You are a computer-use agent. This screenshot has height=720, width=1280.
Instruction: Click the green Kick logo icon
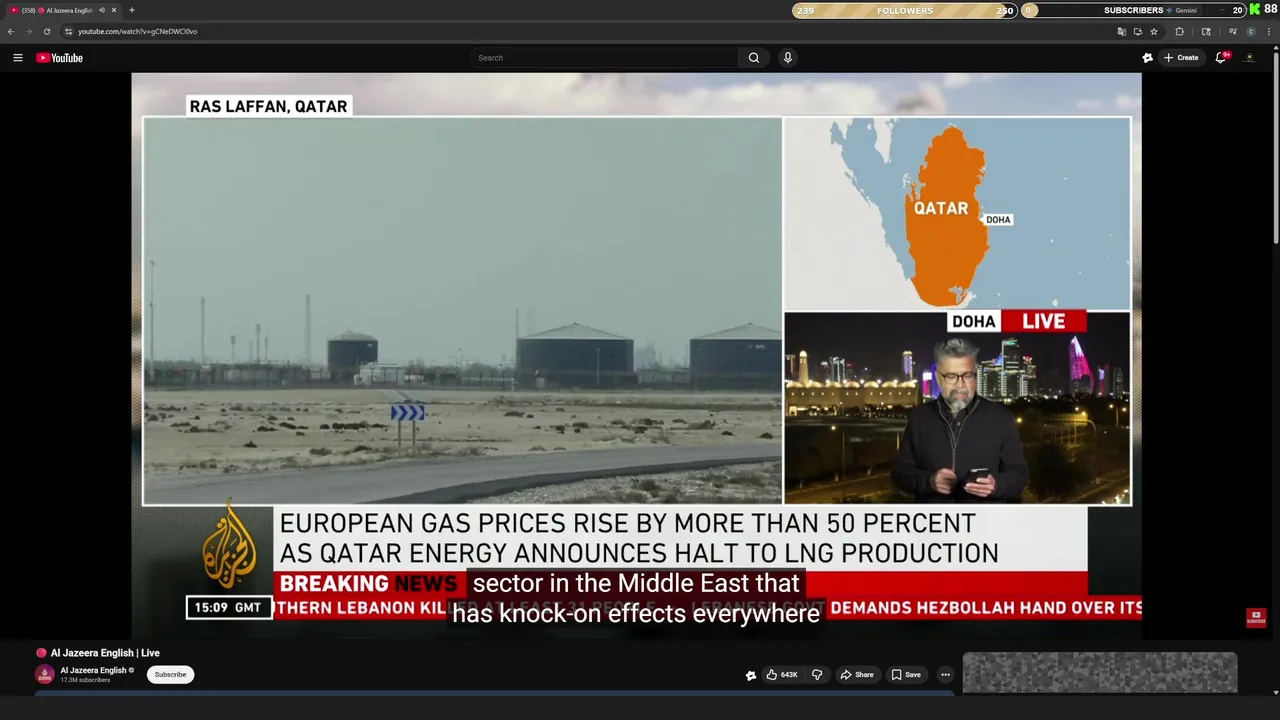click(1255, 10)
